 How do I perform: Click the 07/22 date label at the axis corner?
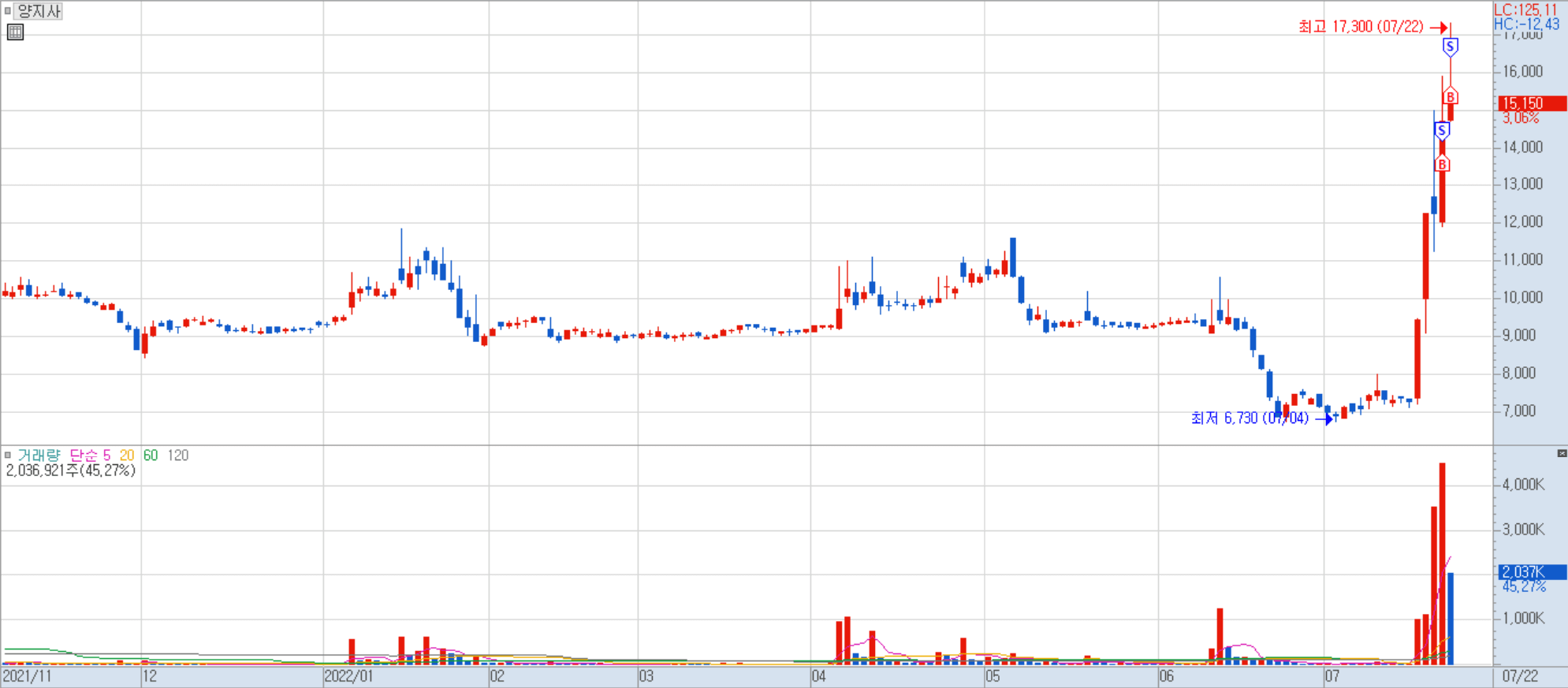tap(1520, 676)
